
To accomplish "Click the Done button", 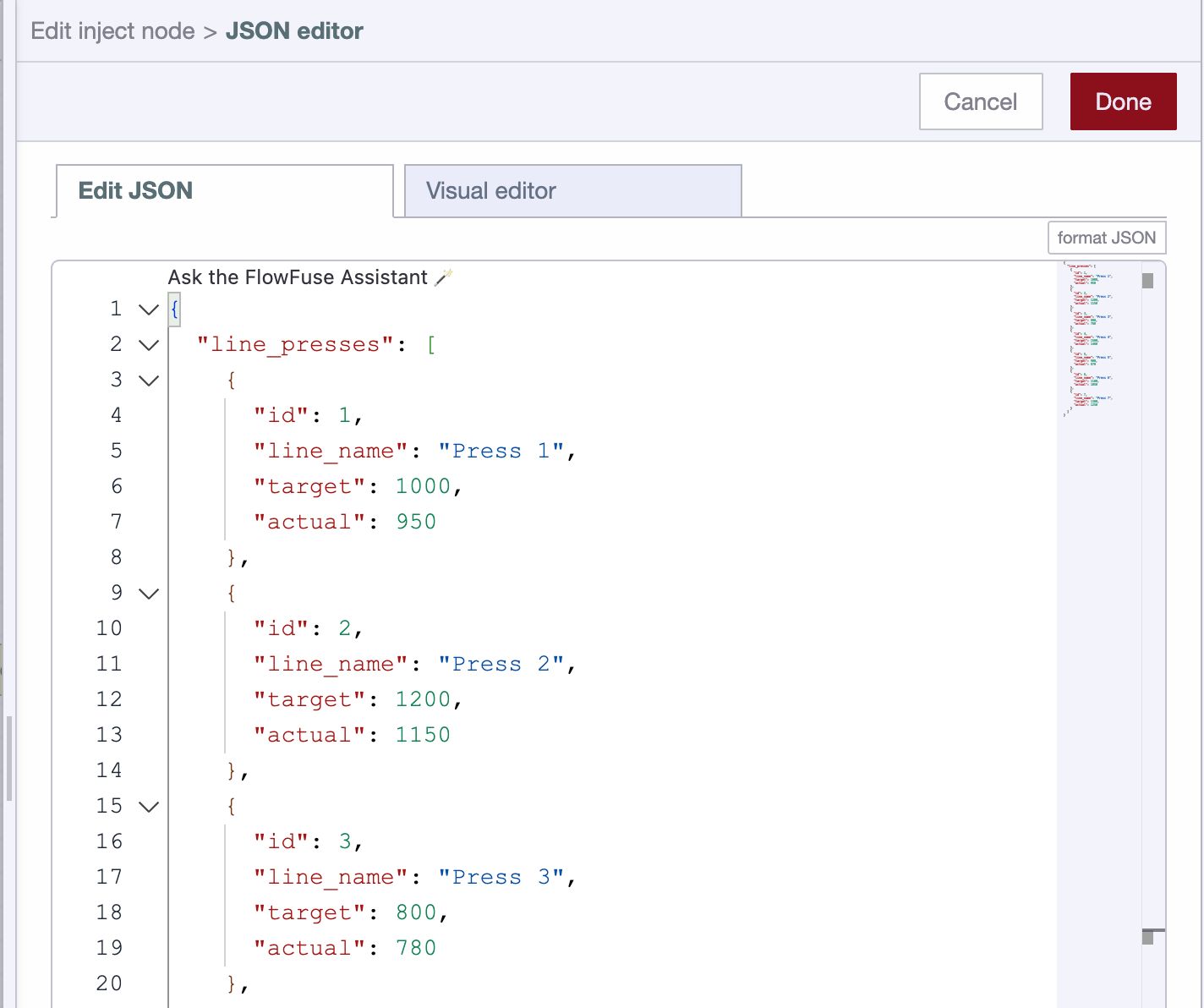I will pos(1123,101).
